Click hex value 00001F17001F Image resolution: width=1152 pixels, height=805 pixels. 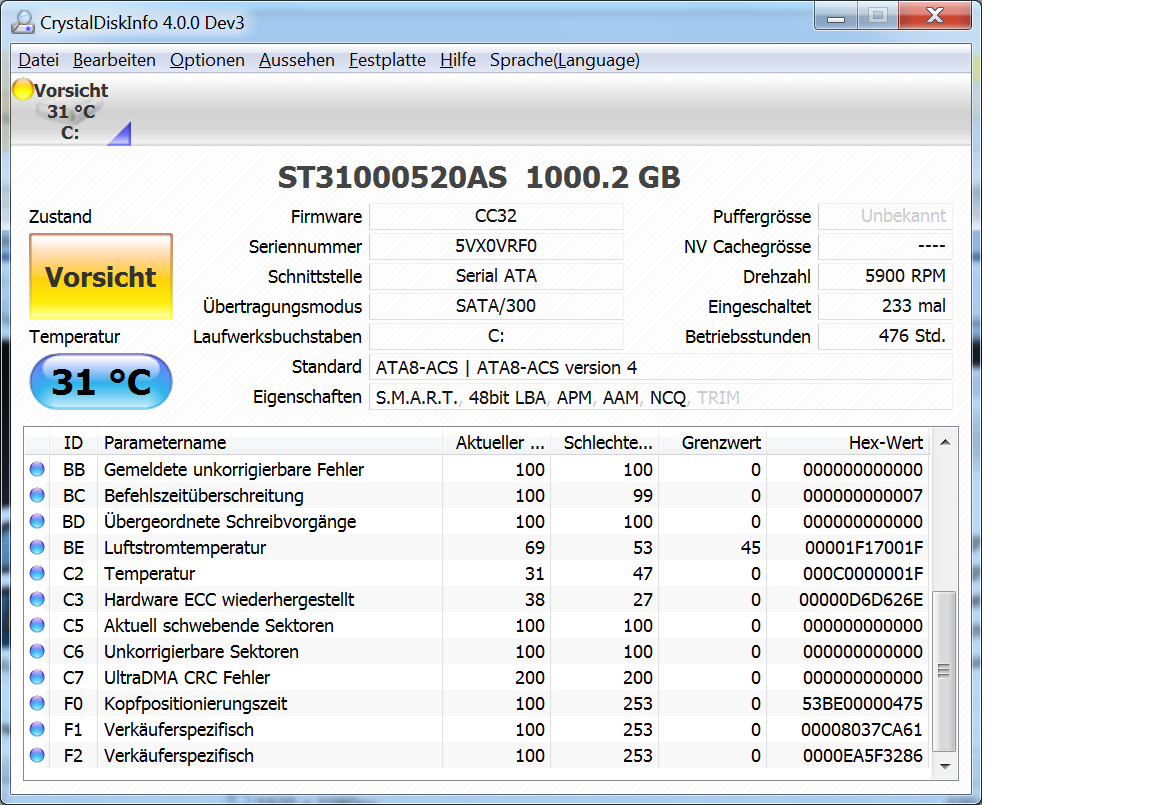click(x=864, y=548)
